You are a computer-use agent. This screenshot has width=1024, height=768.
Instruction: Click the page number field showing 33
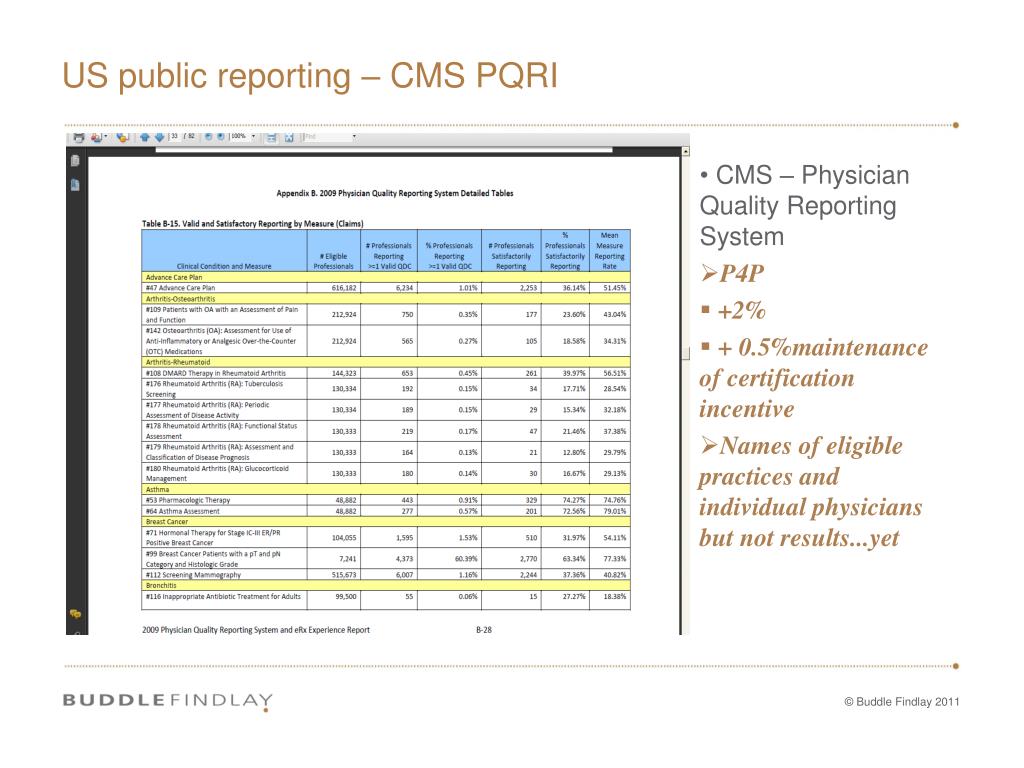(x=174, y=136)
